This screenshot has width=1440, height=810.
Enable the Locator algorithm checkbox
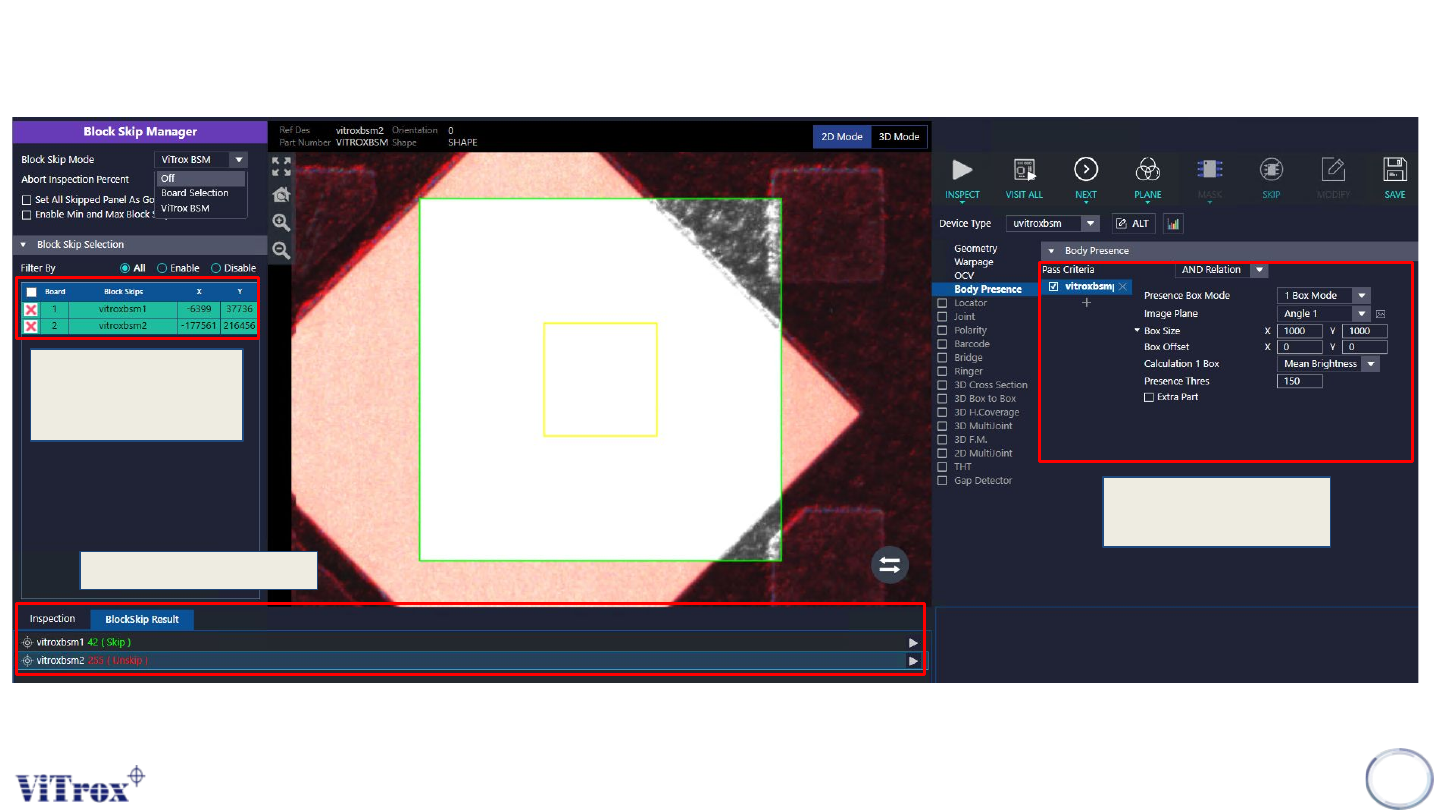[942, 303]
